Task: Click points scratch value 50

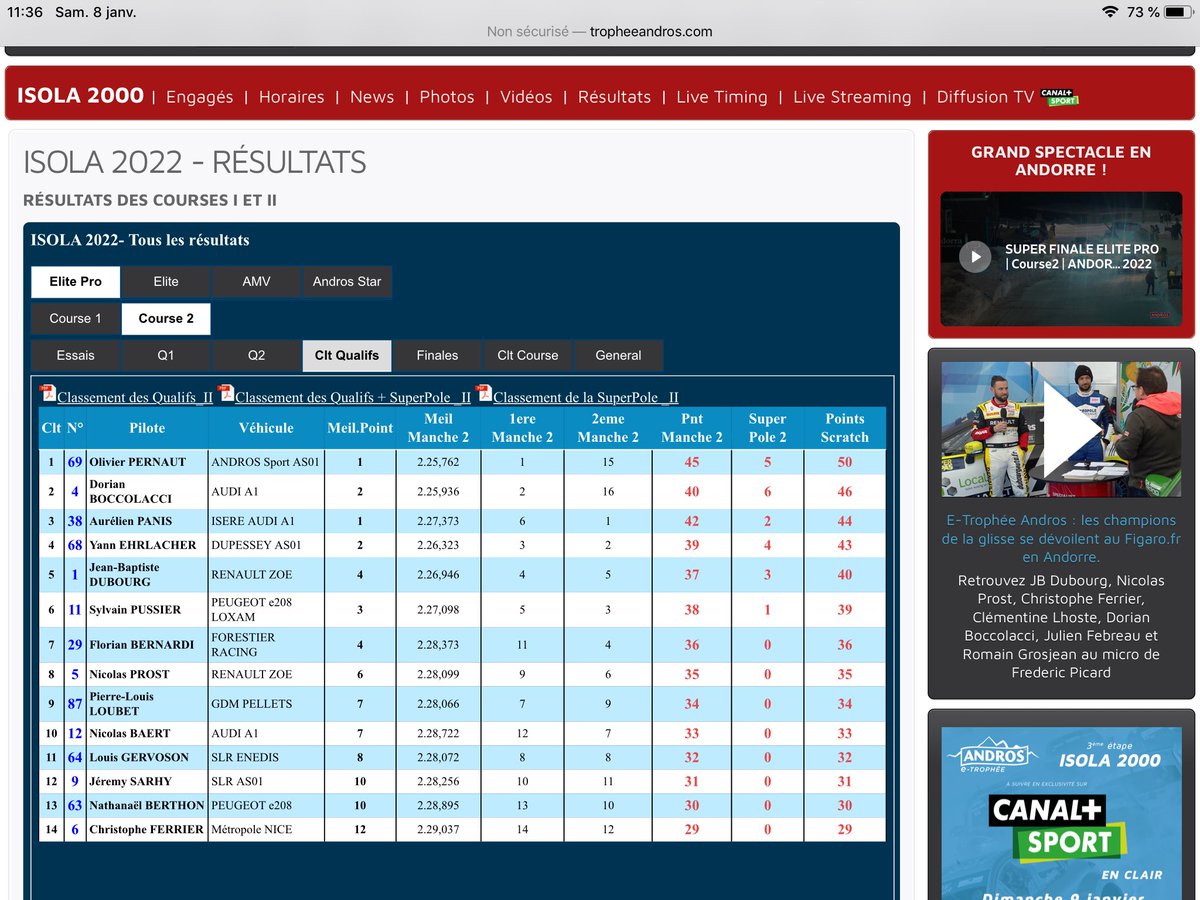Action: [x=845, y=462]
